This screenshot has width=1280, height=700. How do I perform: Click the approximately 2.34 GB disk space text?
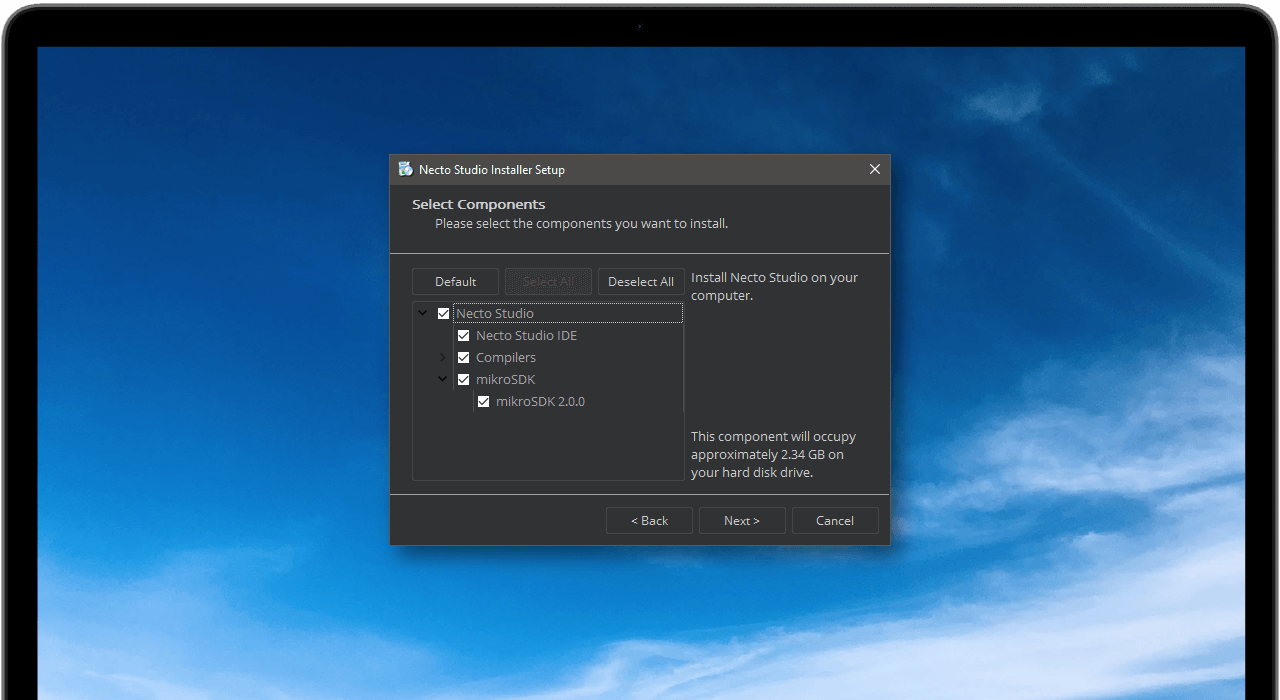774,454
